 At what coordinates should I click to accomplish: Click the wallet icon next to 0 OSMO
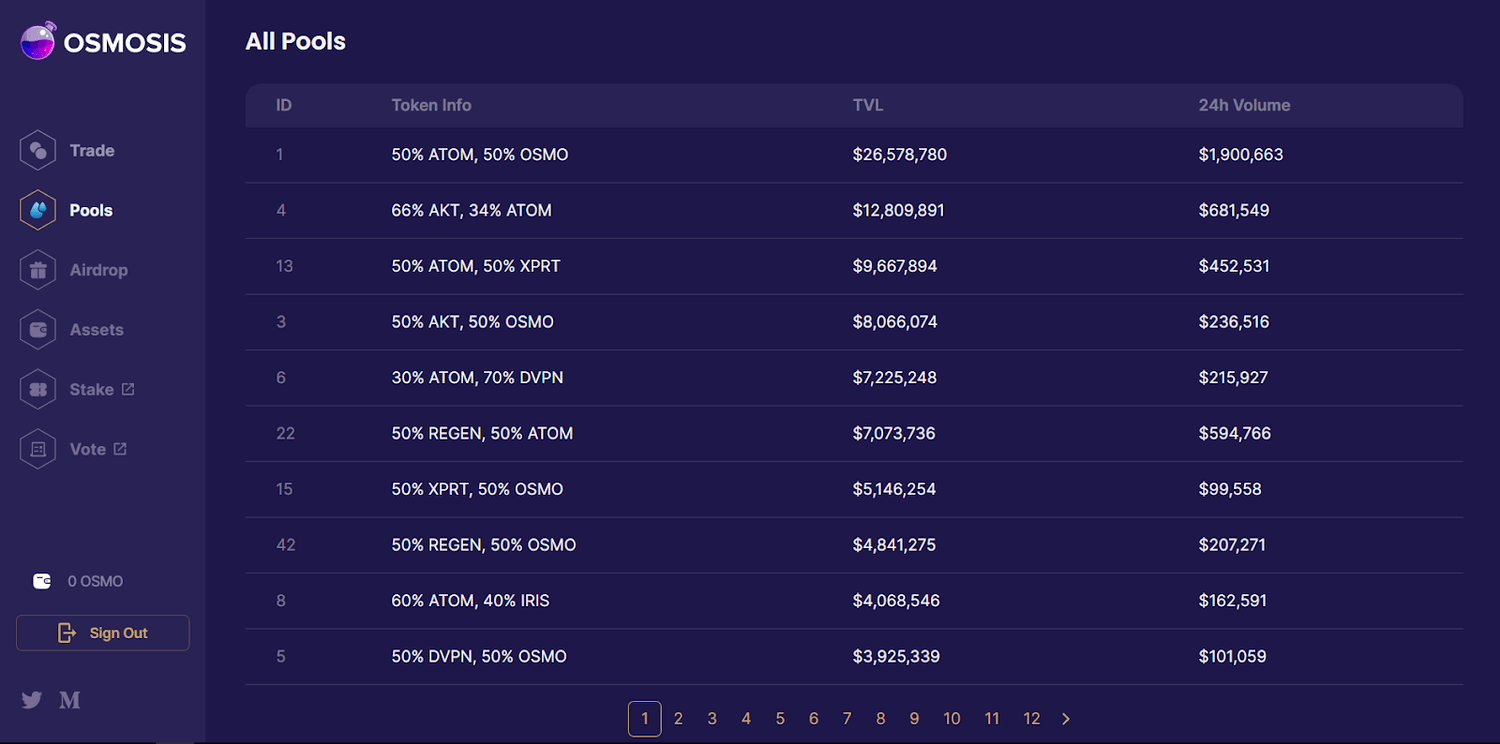(42, 581)
